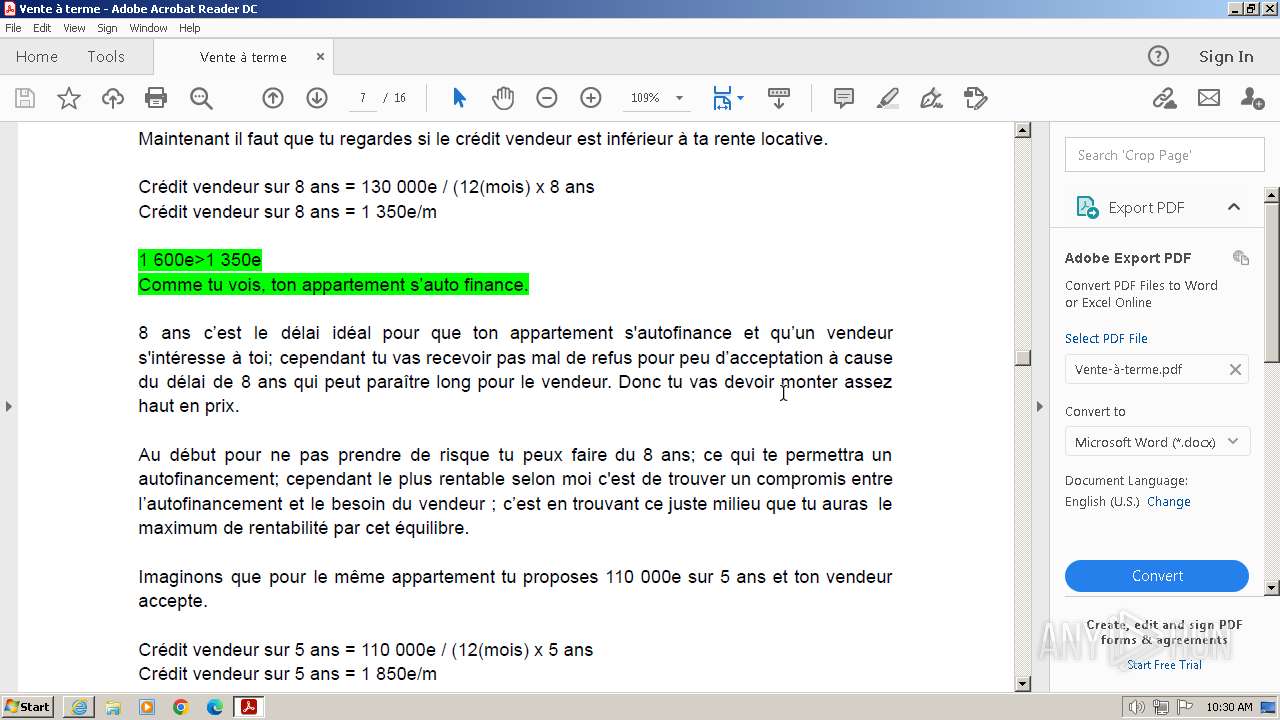Add a comment sticky note
The width and height of the screenshot is (1280, 720).
844,98
